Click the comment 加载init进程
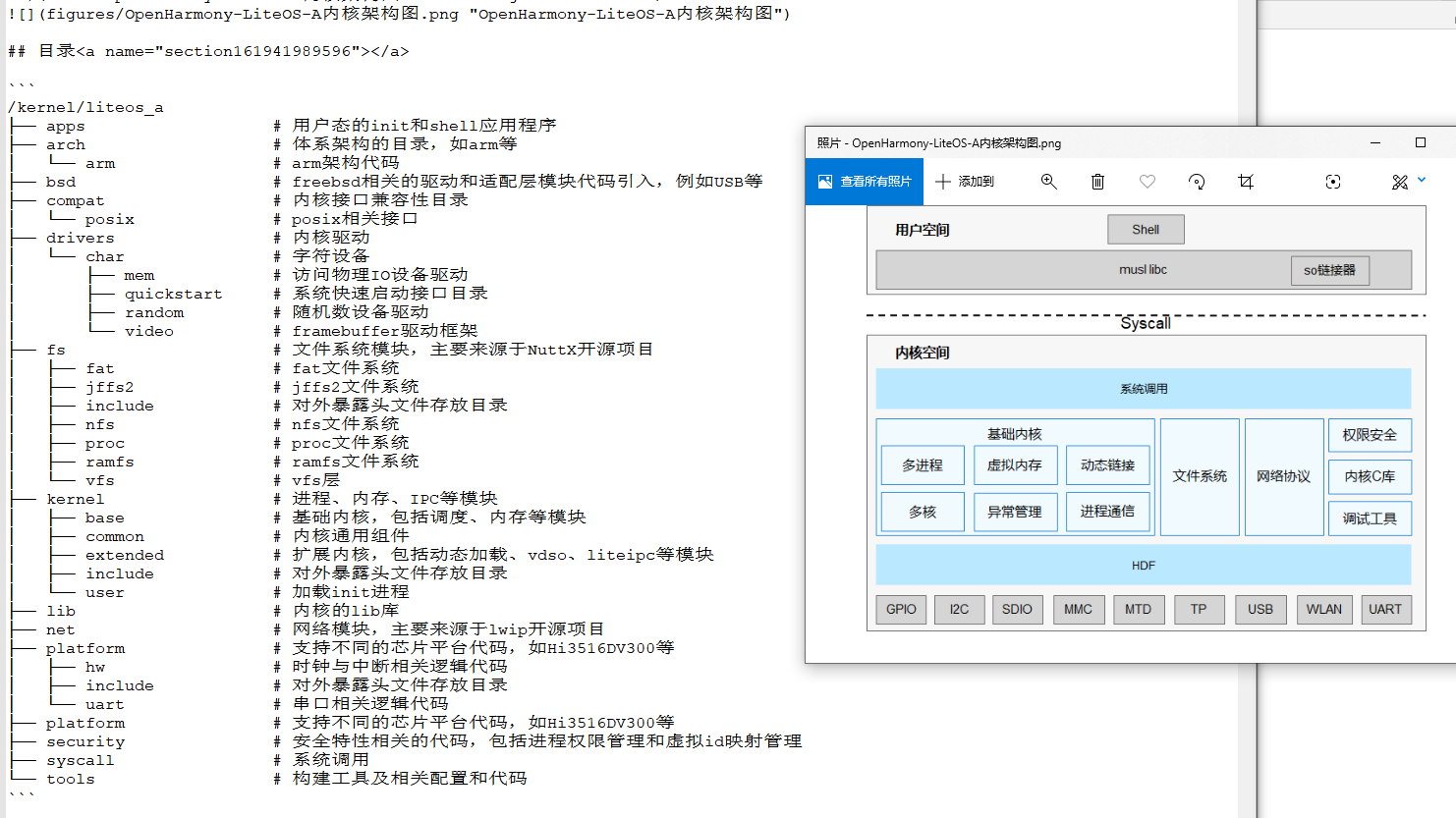The image size is (1456, 818). click(351, 592)
